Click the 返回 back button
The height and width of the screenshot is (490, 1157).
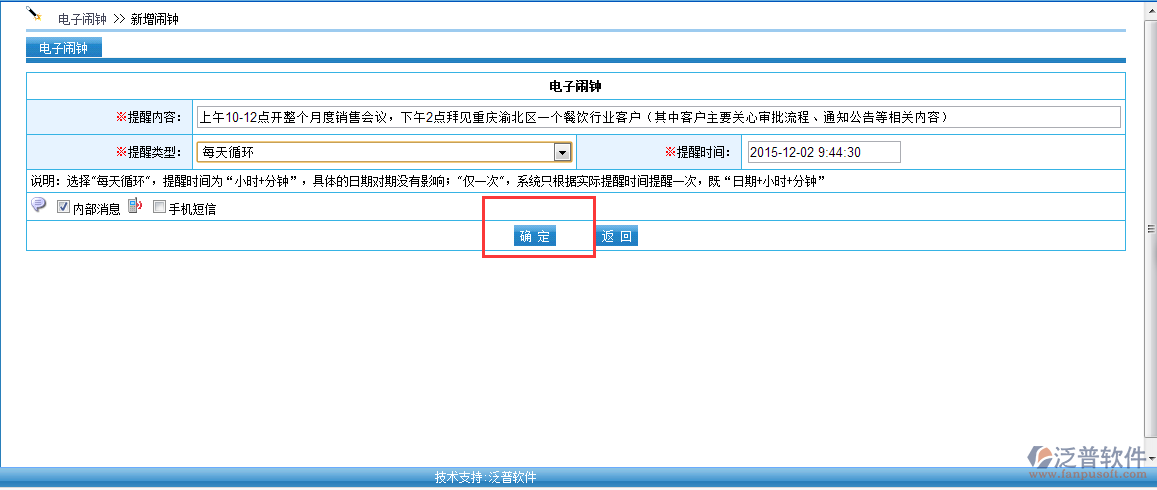(x=617, y=236)
